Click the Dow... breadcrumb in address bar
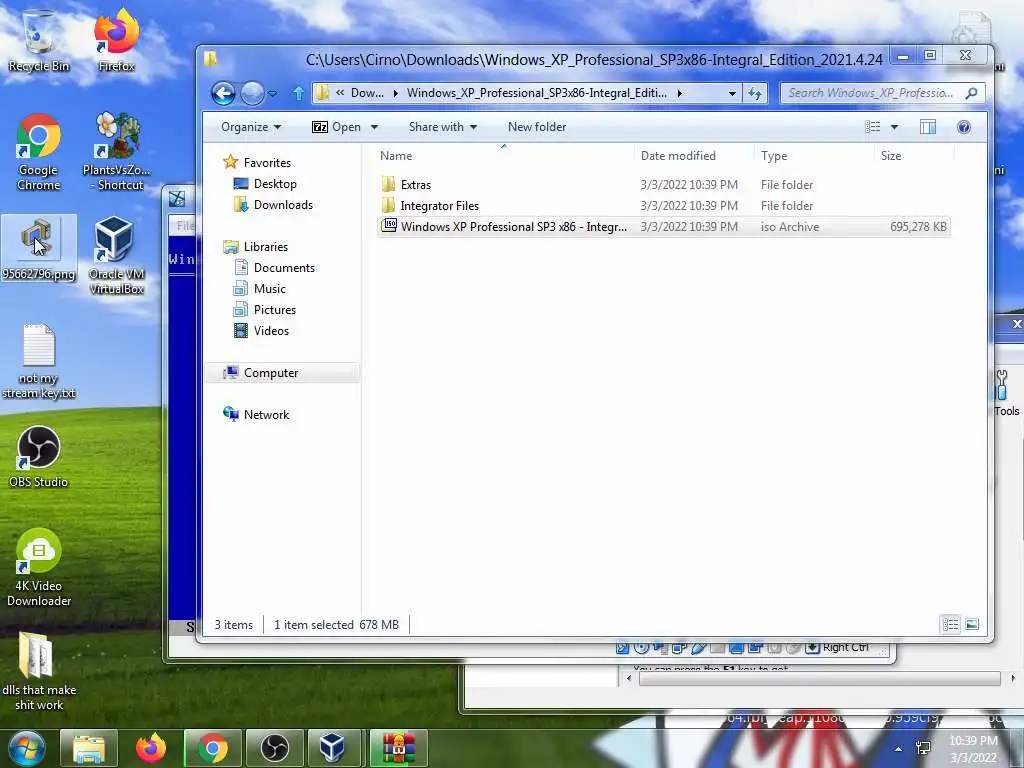This screenshot has height=768, width=1024. (367, 93)
